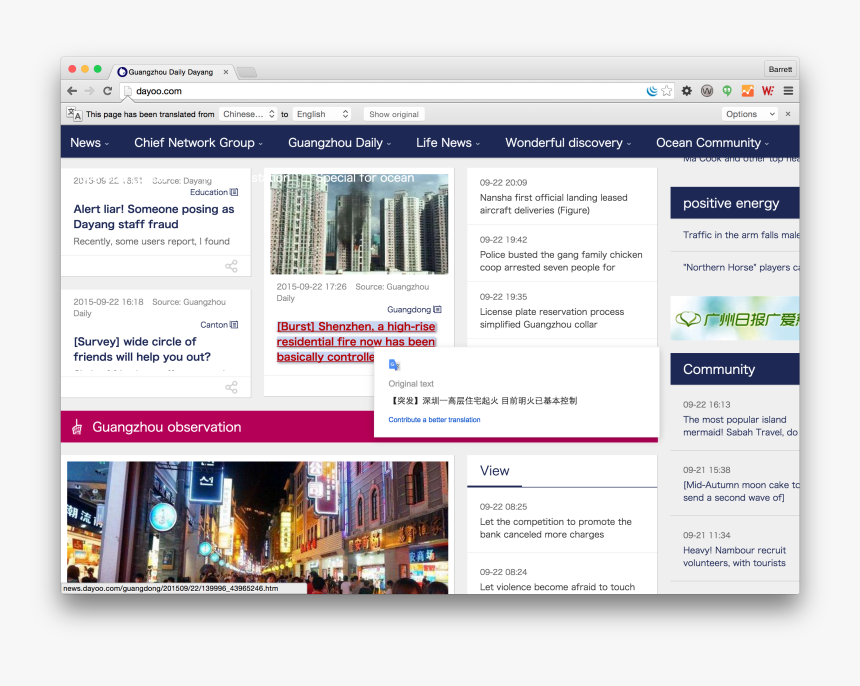Click the translate icon in the translation bar
Viewport: 860px width, 686px height.
74,114
